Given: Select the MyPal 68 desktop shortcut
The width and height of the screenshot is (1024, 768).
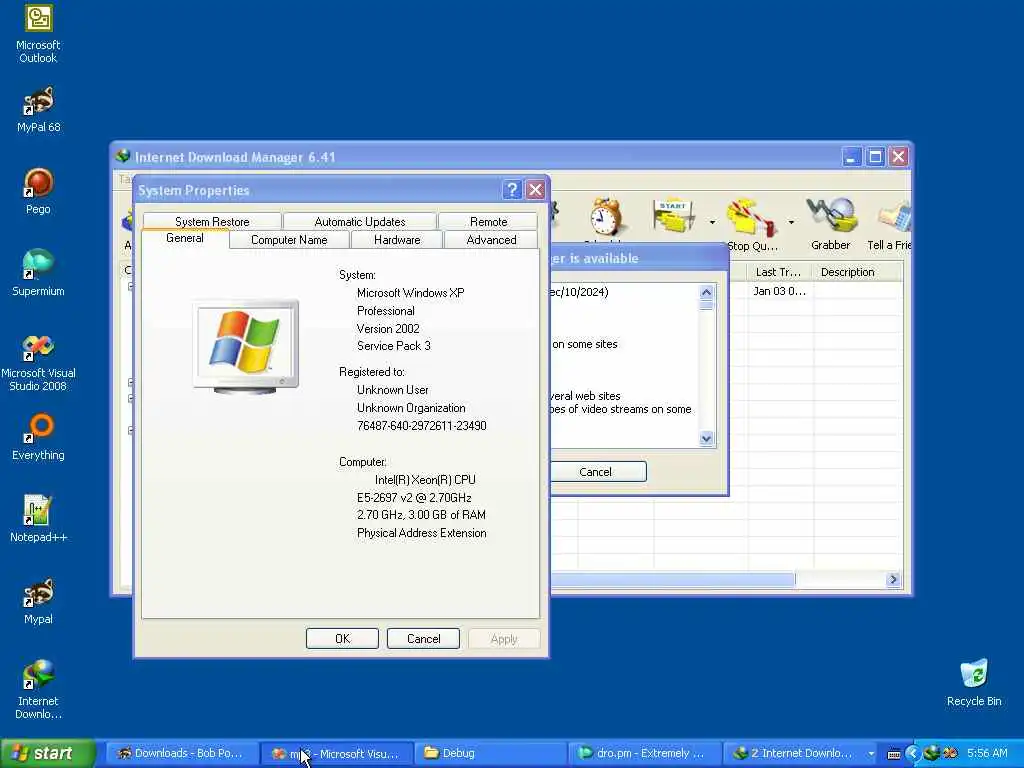Looking at the screenshot, I should pyautogui.click(x=38, y=110).
